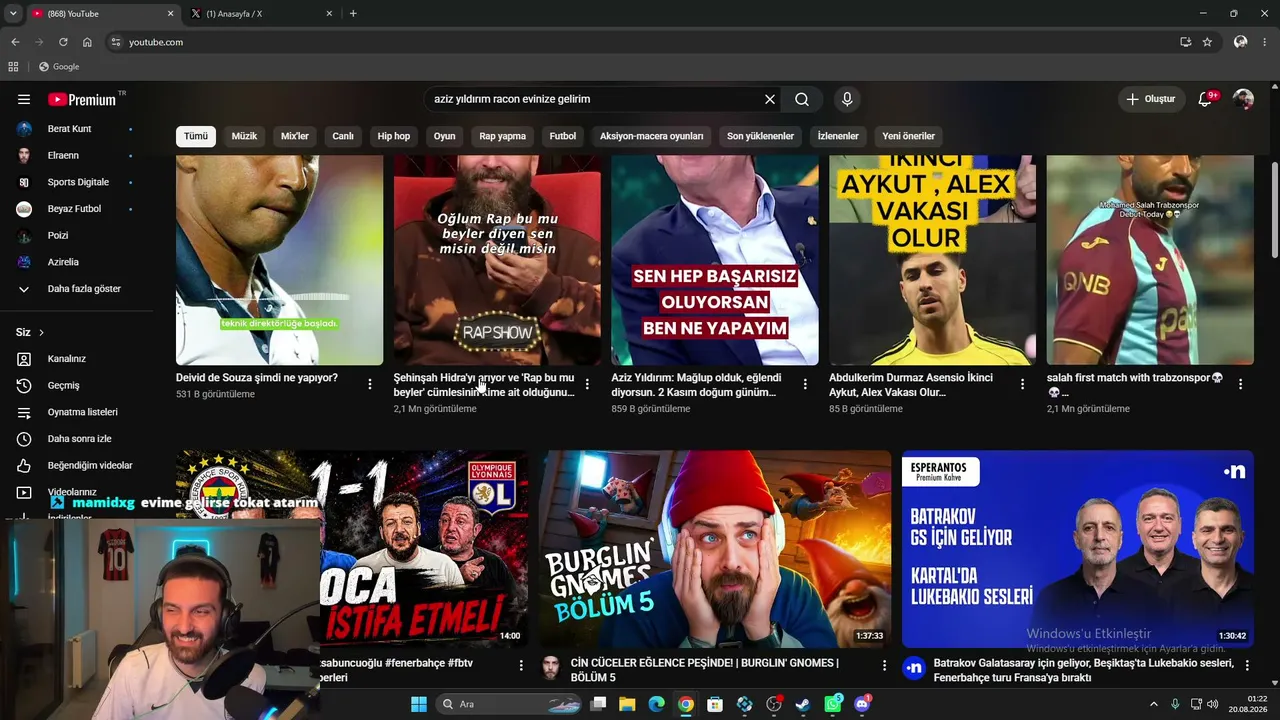Select the Canlı filter chip
Viewport: 1280px width, 720px height.
click(343, 136)
